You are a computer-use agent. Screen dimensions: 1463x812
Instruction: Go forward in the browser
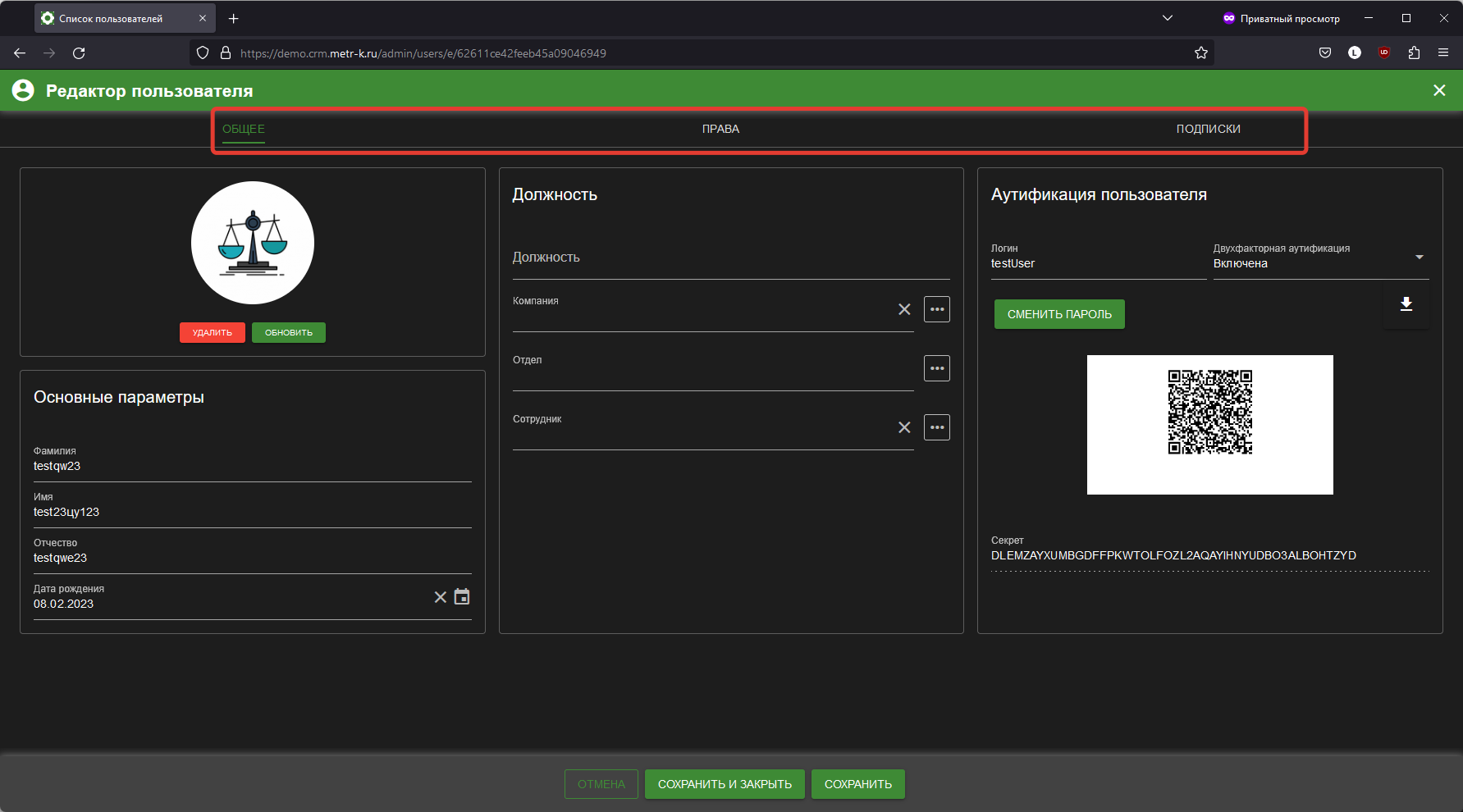(x=49, y=52)
